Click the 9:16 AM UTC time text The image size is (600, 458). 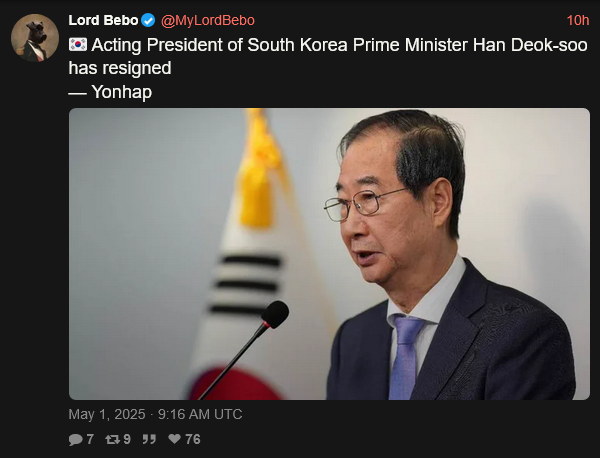click(200, 414)
